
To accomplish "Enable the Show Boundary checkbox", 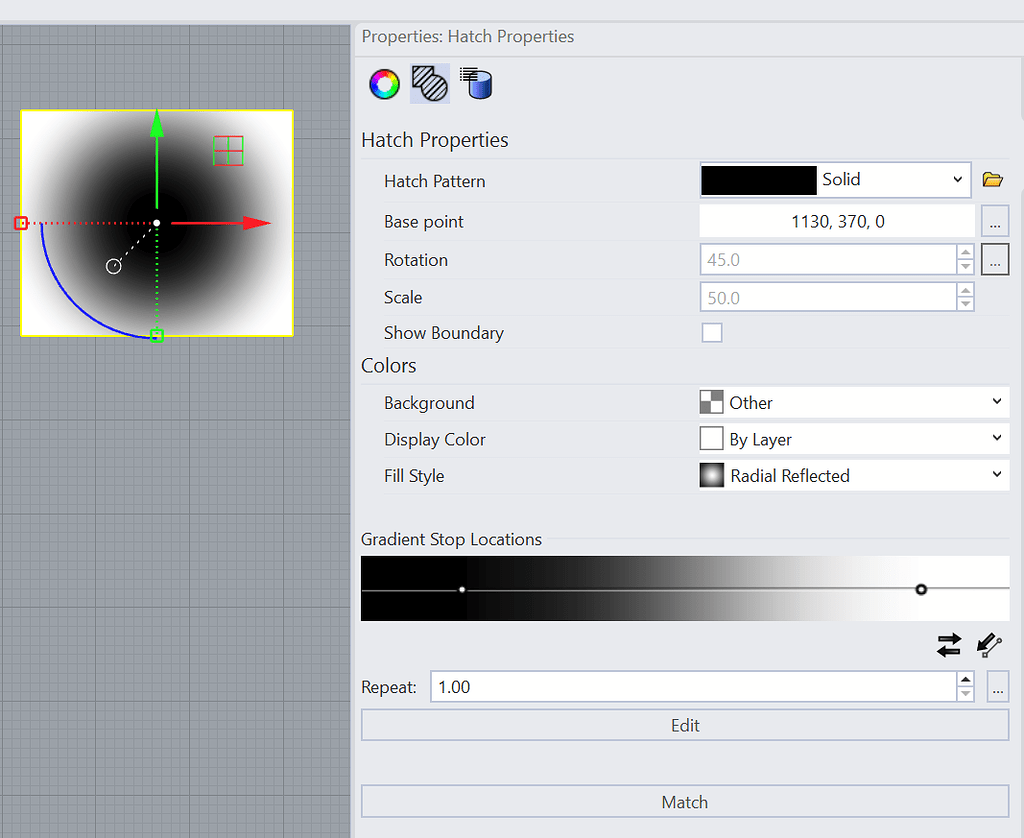I will point(712,333).
